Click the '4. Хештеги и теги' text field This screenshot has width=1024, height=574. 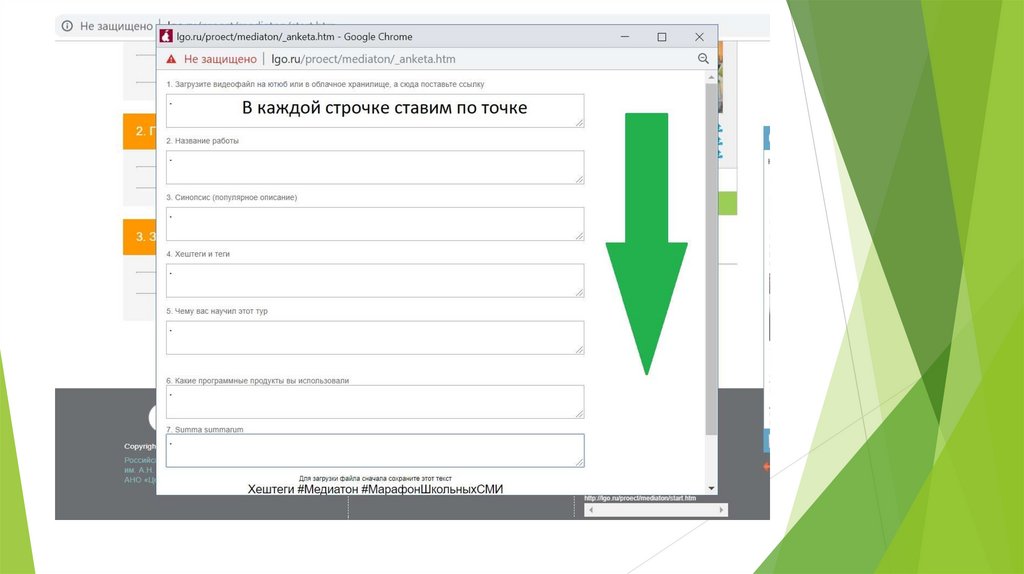(x=375, y=281)
